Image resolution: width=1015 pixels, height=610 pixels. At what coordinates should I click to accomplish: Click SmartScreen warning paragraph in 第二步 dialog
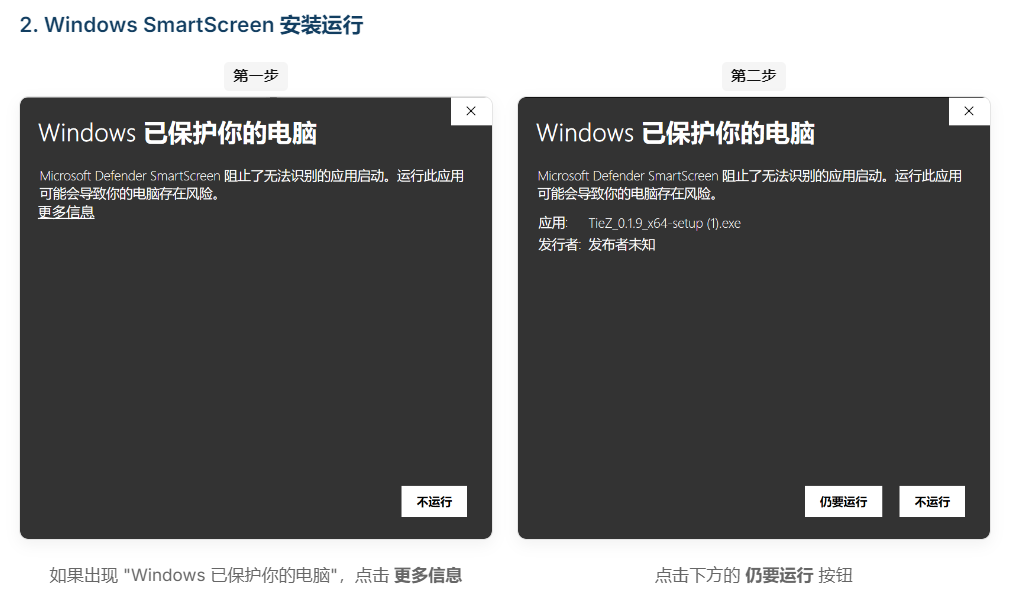pos(750,185)
